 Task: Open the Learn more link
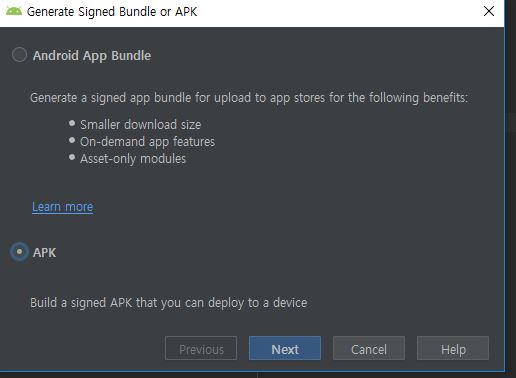[x=63, y=207]
